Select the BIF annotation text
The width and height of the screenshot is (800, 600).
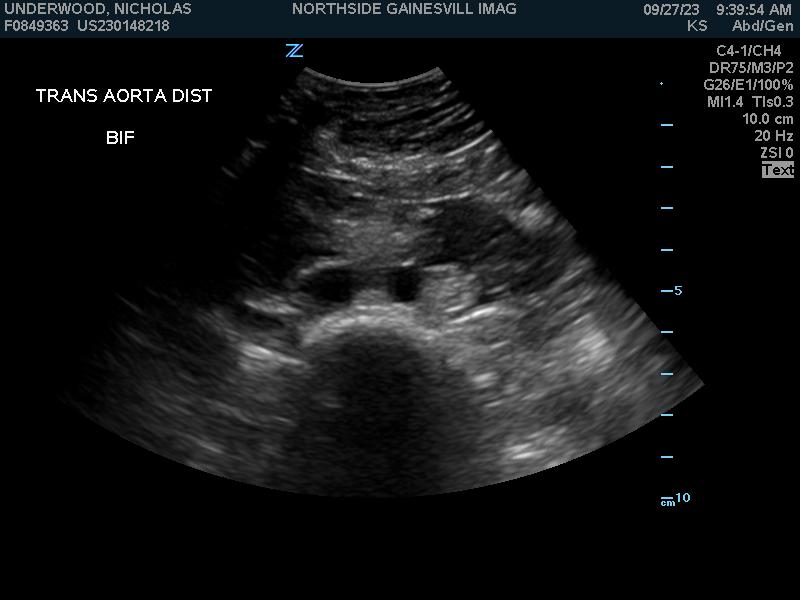click(x=120, y=138)
